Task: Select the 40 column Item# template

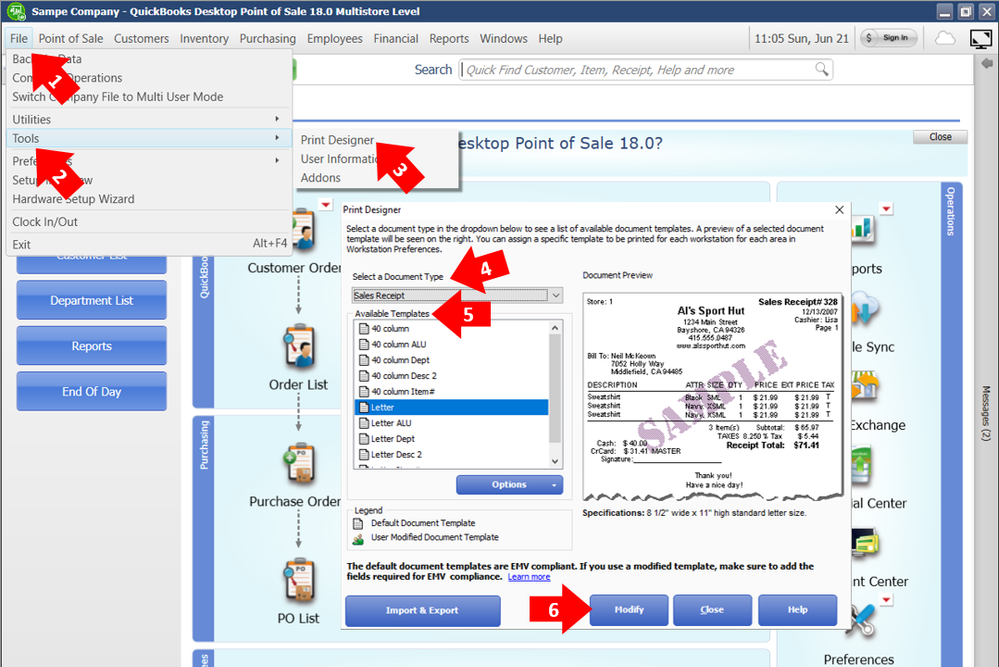Action: point(451,392)
